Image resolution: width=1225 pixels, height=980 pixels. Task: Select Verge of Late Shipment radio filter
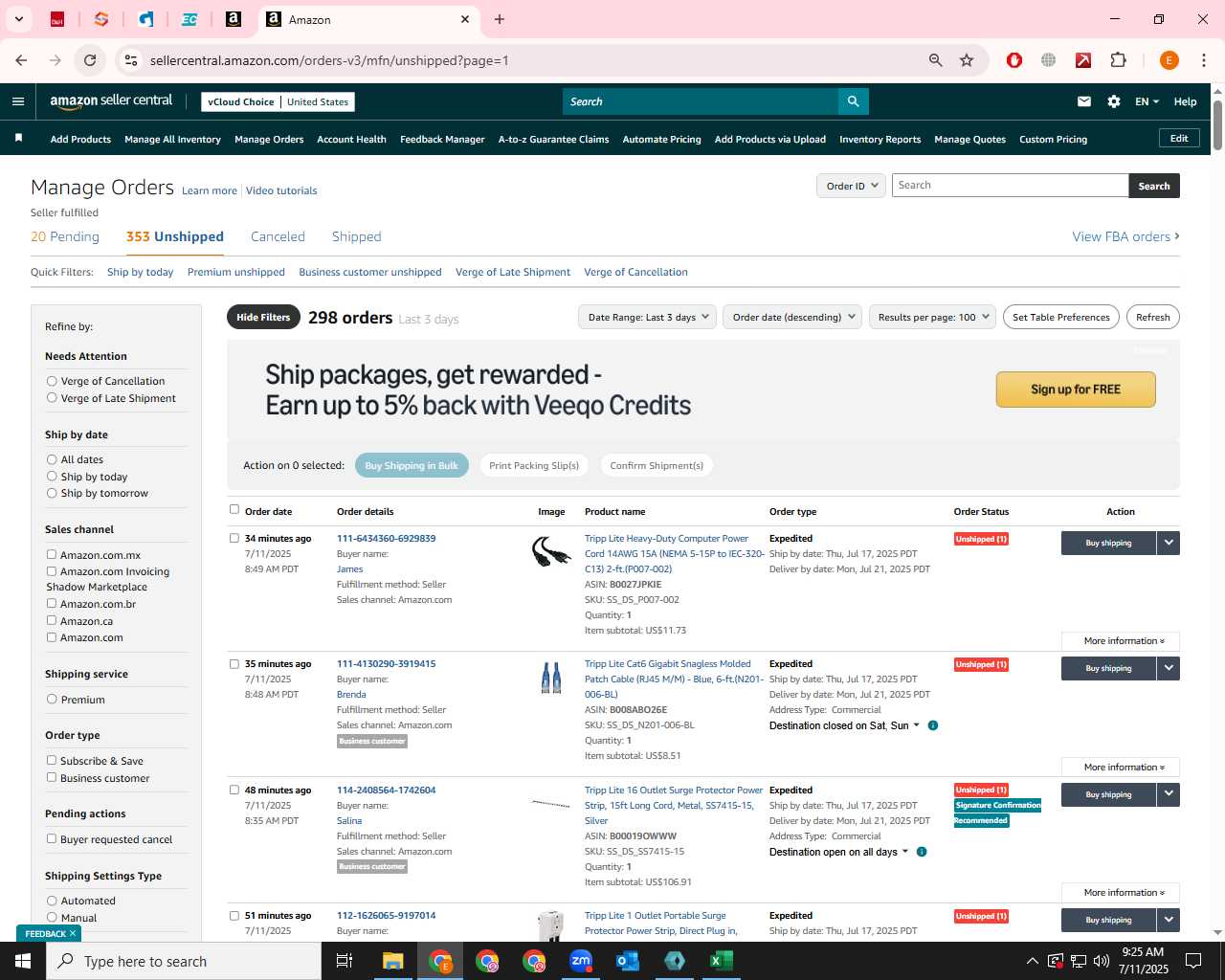pyautogui.click(x=52, y=398)
